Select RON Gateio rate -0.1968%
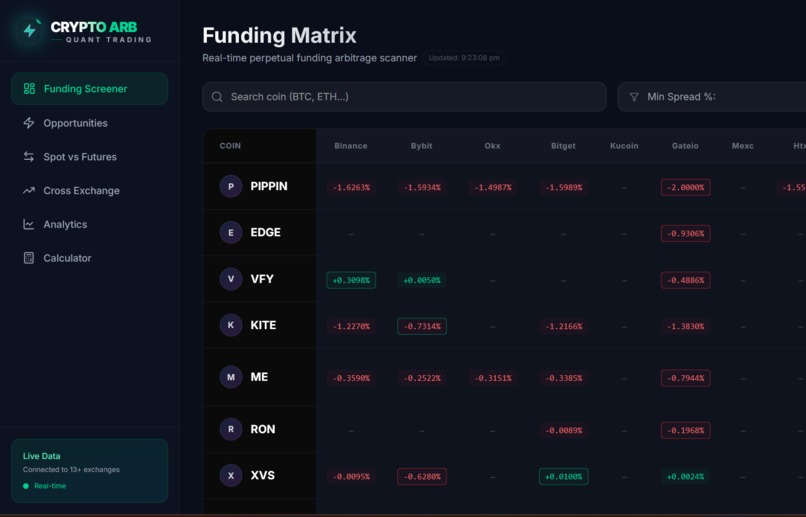This screenshot has width=806, height=517. click(x=686, y=430)
